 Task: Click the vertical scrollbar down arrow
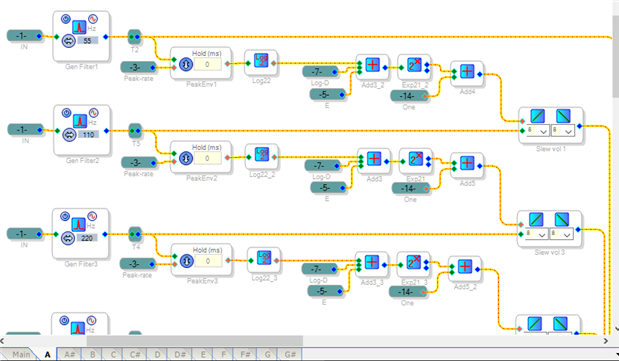(x=616, y=329)
